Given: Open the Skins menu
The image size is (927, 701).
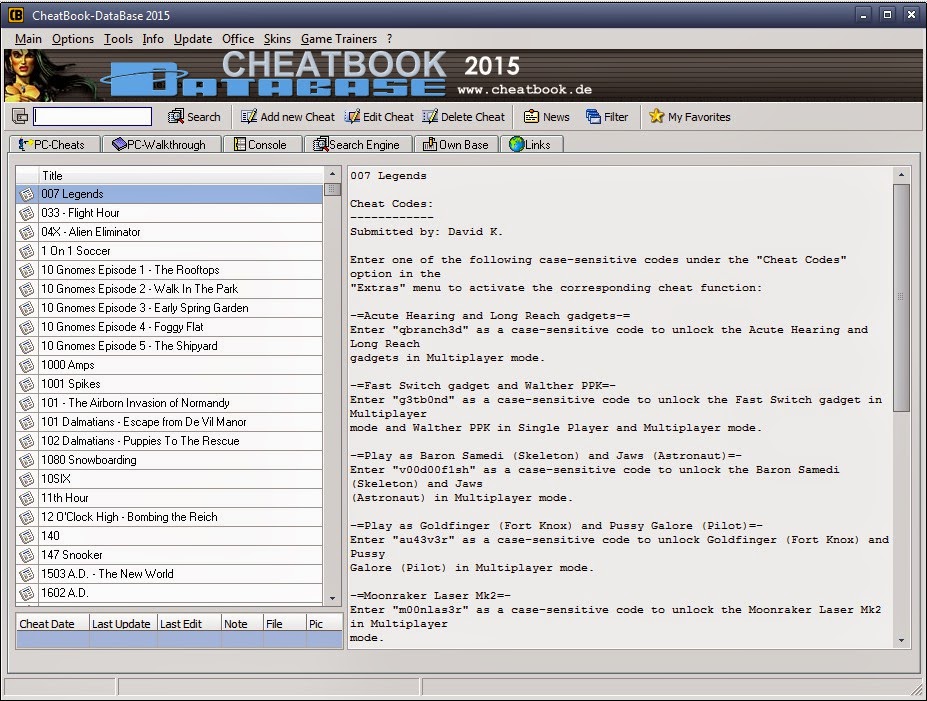Looking at the screenshot, I should [277, 39].
